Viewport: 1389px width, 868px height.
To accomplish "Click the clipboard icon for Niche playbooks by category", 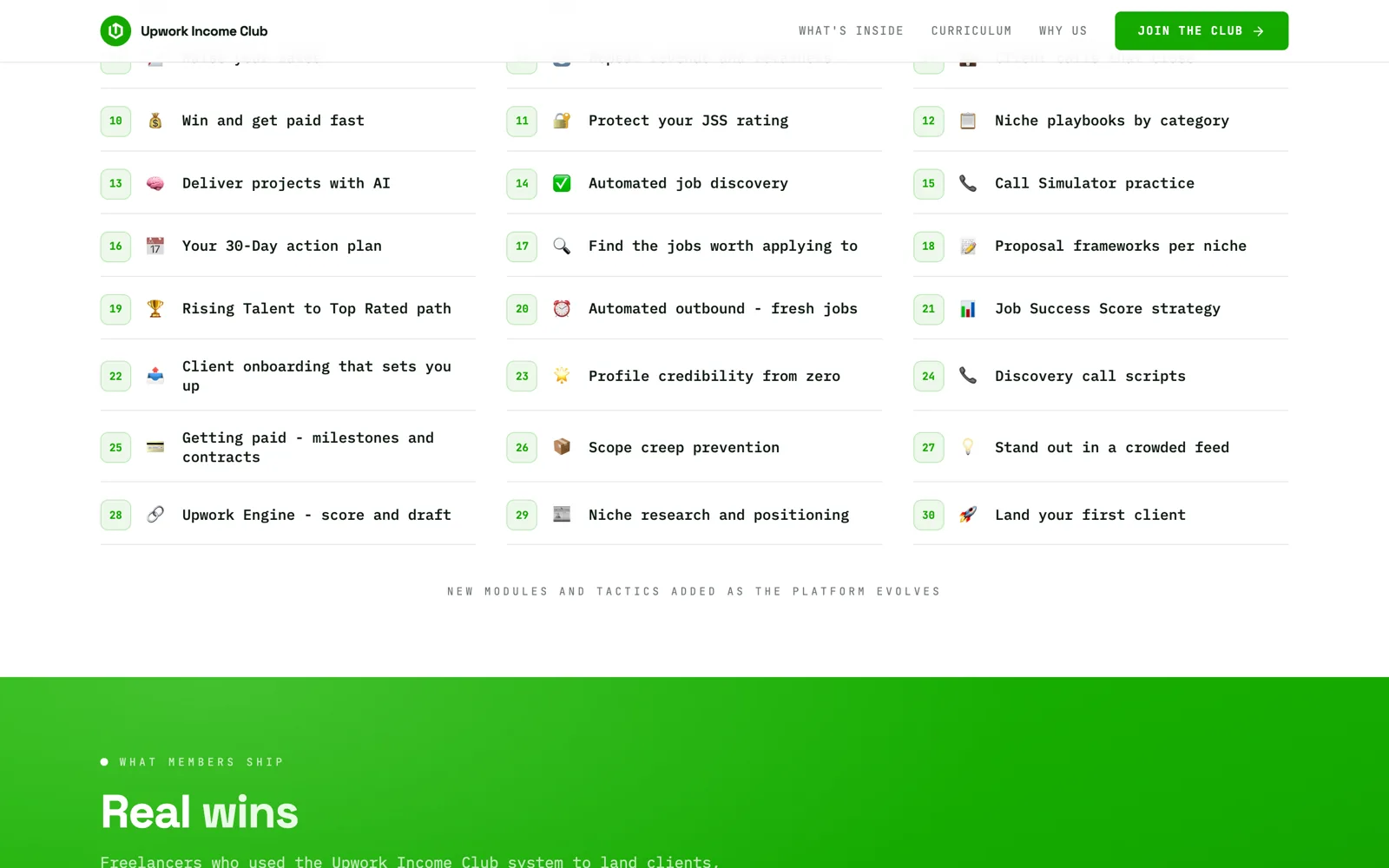I will tap(968, 121).
